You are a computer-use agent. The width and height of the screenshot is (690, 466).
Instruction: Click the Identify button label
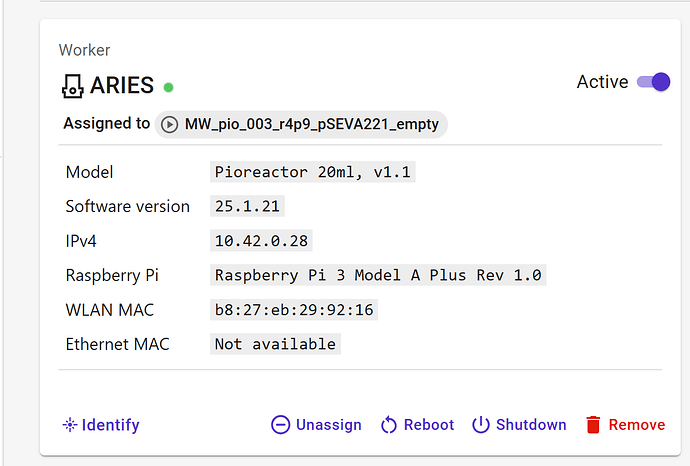pos(110,425)
